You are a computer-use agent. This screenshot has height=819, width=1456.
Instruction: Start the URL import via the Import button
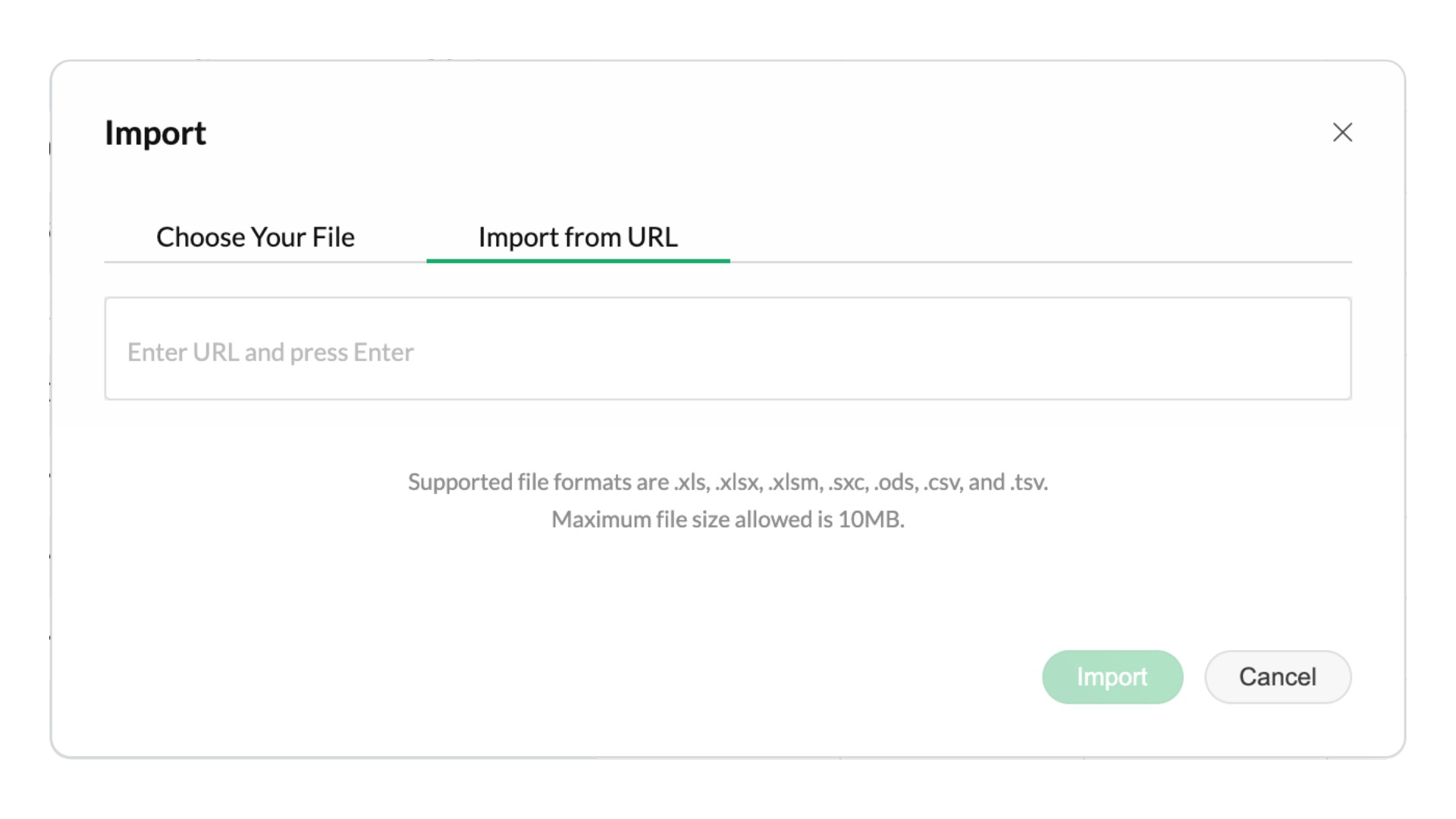pyautogui.click(x=1112, y=676)
